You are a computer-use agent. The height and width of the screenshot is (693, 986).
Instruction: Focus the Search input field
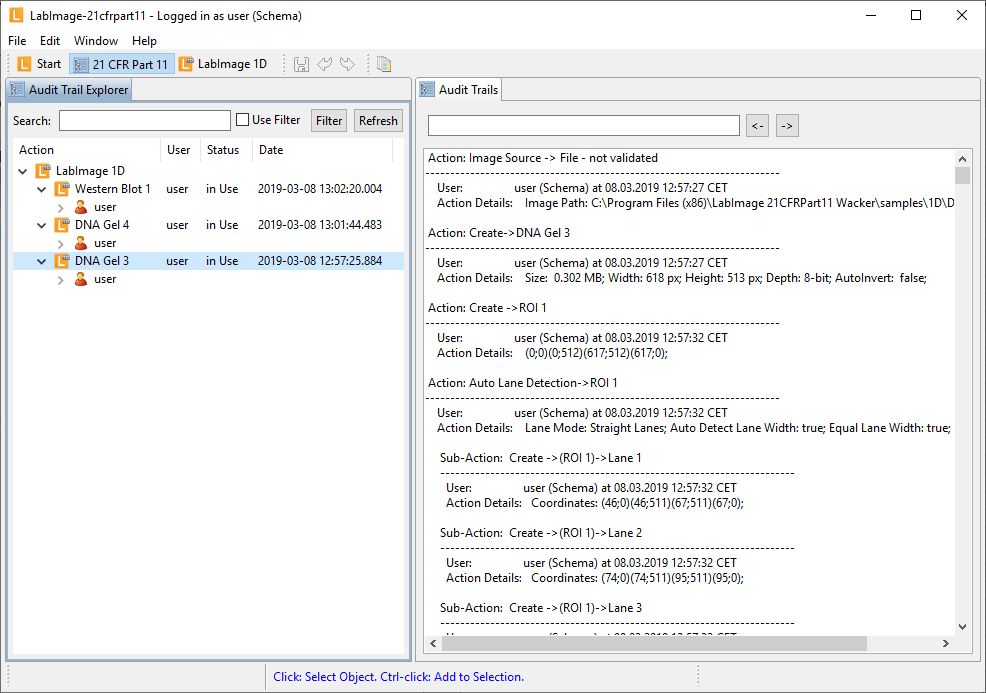coord(145,121)
